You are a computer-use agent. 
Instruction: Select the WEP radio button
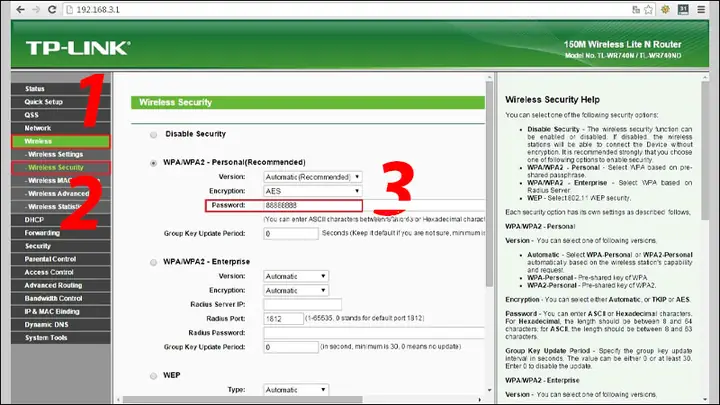[x=153, y=376]
